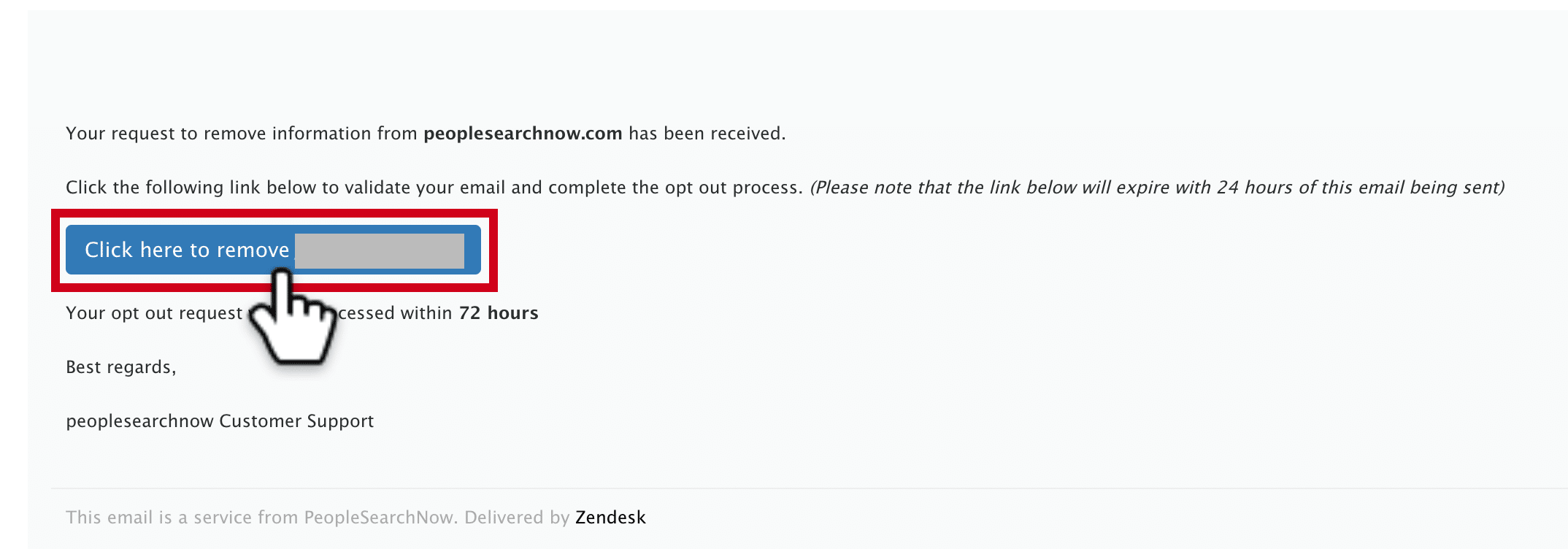This screenshot has width=1568, height=549.
Task: Open the Zendesk link in the footer
Action: 610,518
